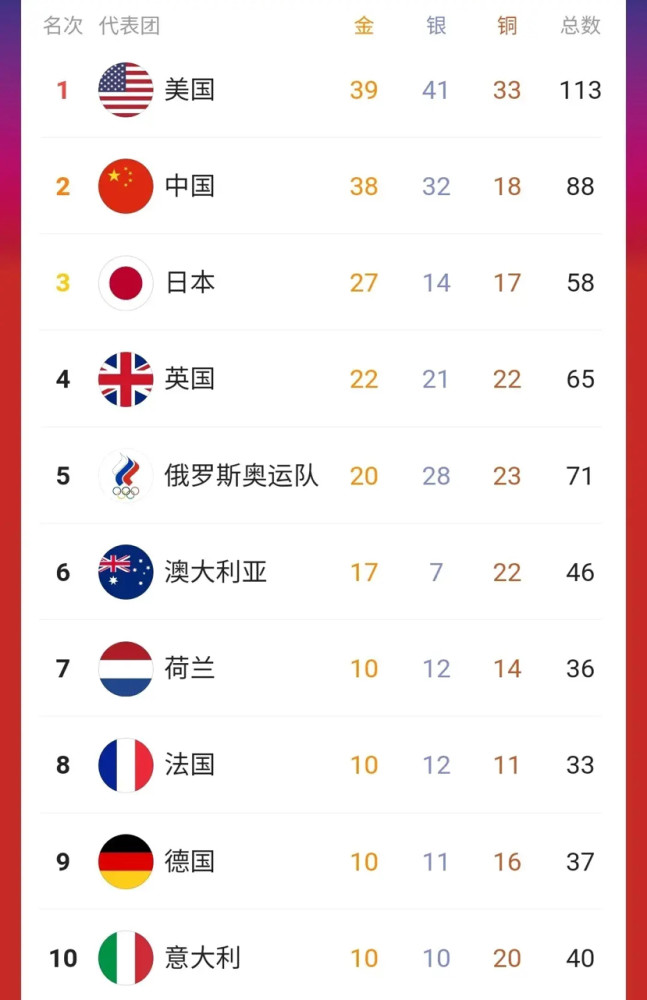Viewport: 647px width, 1000px height.
Task: Select the 银 silver column header
Action: click(x=436, y=26)
